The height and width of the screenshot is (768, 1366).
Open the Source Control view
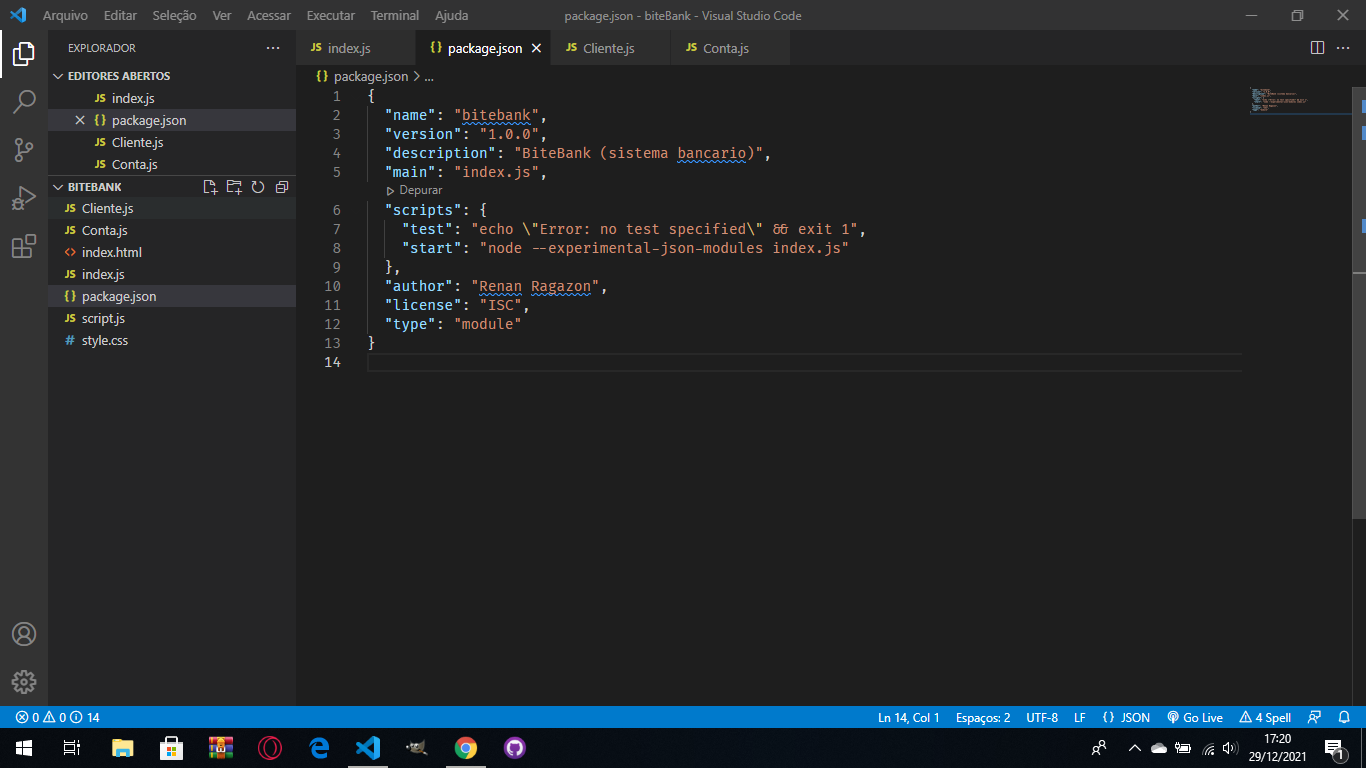pyautogui.click(x=24, y=150)
